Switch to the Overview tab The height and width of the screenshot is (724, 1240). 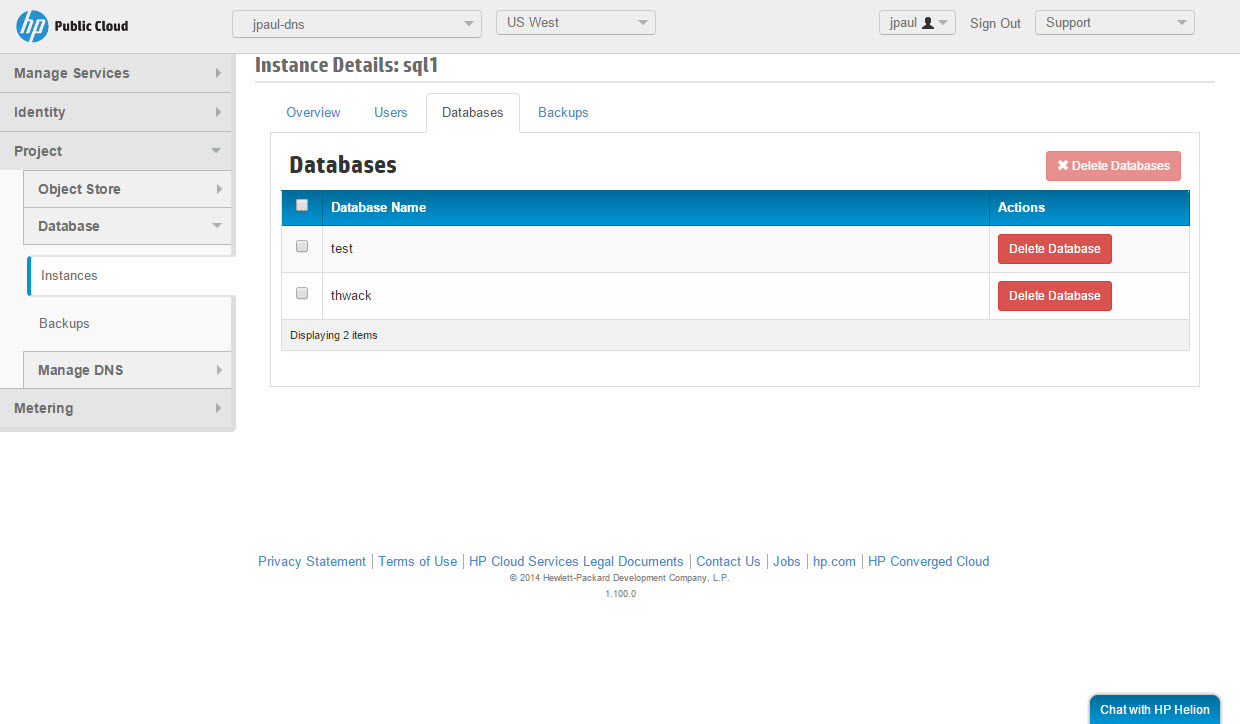pos(313,113)
